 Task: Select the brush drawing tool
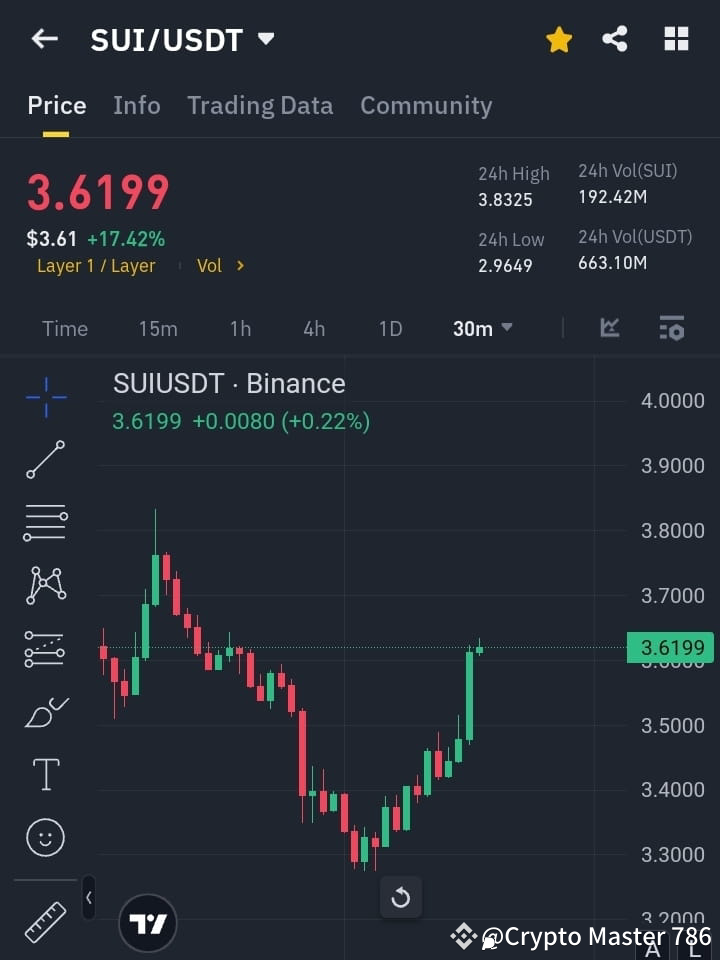coord(47,713)
